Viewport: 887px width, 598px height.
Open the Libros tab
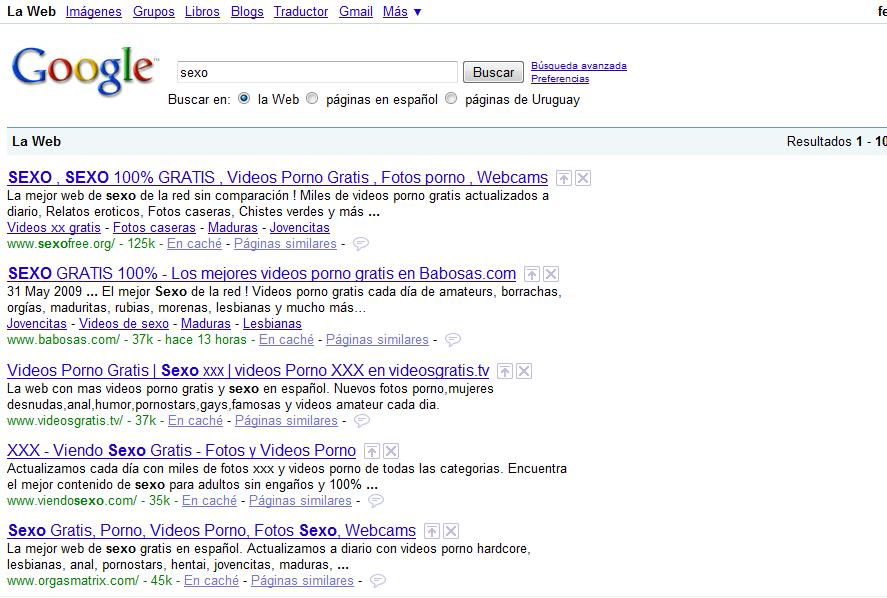(x=202, y=11)
